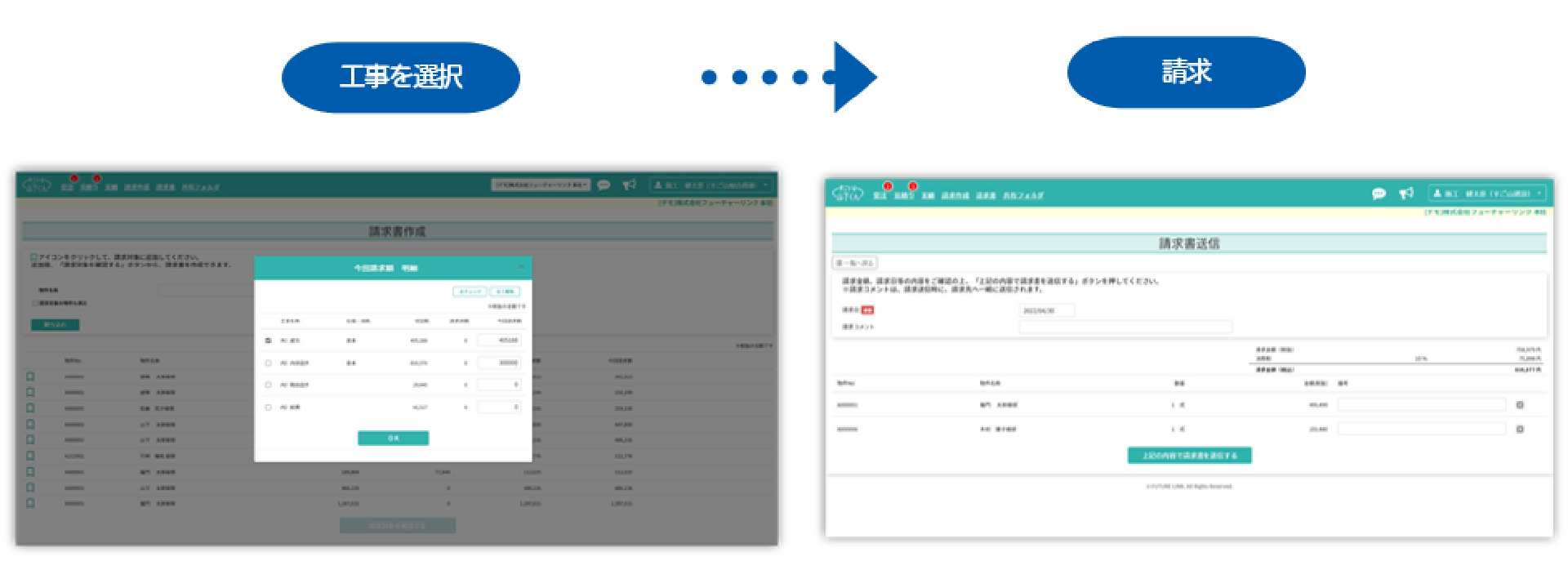Delete the second property row on 請求書送信
The width and height of the screenshot is (1568, 588).
click(1520, 429)
